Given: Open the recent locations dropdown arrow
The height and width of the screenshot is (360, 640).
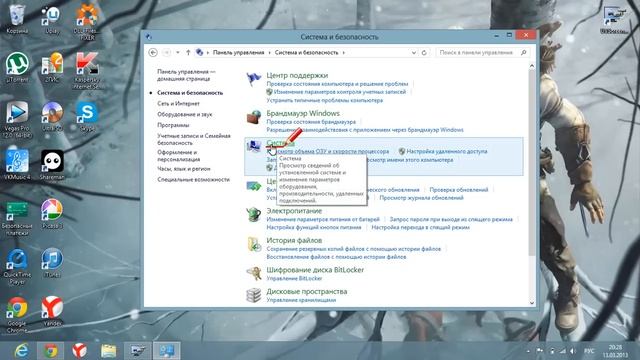Looking at the screenshot, I should click(178, 52).
